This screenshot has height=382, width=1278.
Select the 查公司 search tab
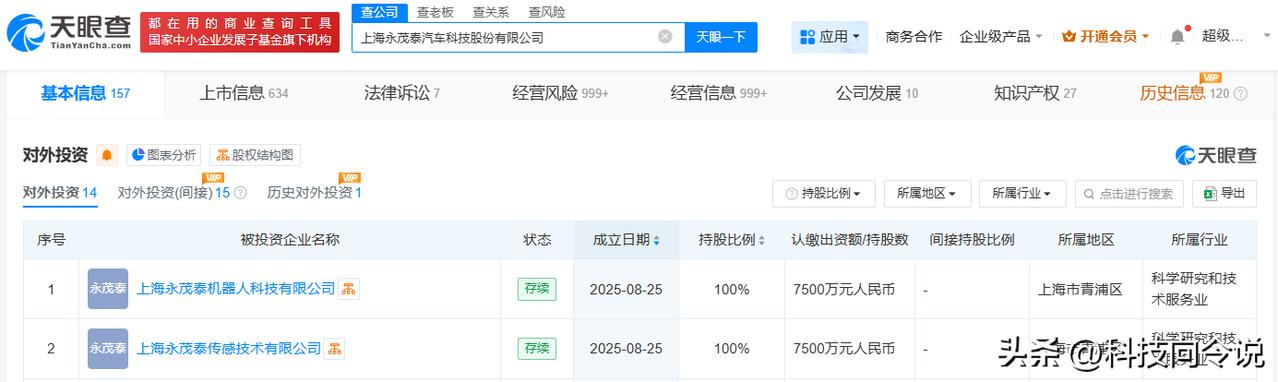pyautogui.click(x=379, y=12)
